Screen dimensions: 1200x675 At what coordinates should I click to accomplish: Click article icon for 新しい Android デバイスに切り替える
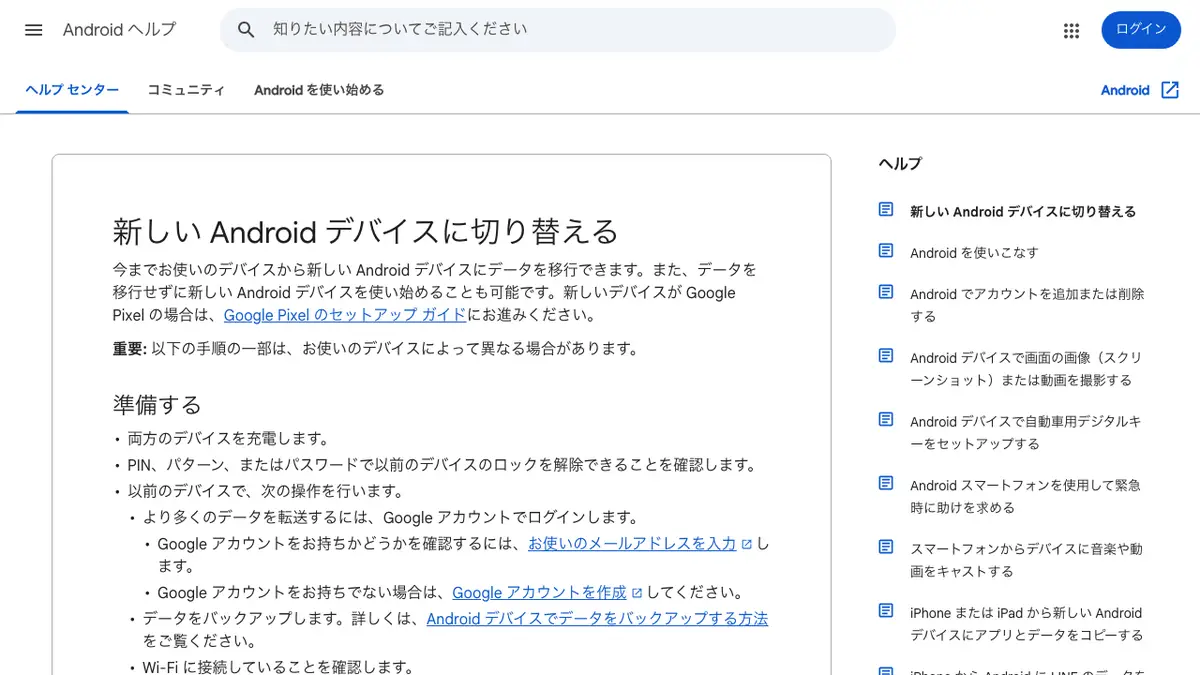click(886, 210)
